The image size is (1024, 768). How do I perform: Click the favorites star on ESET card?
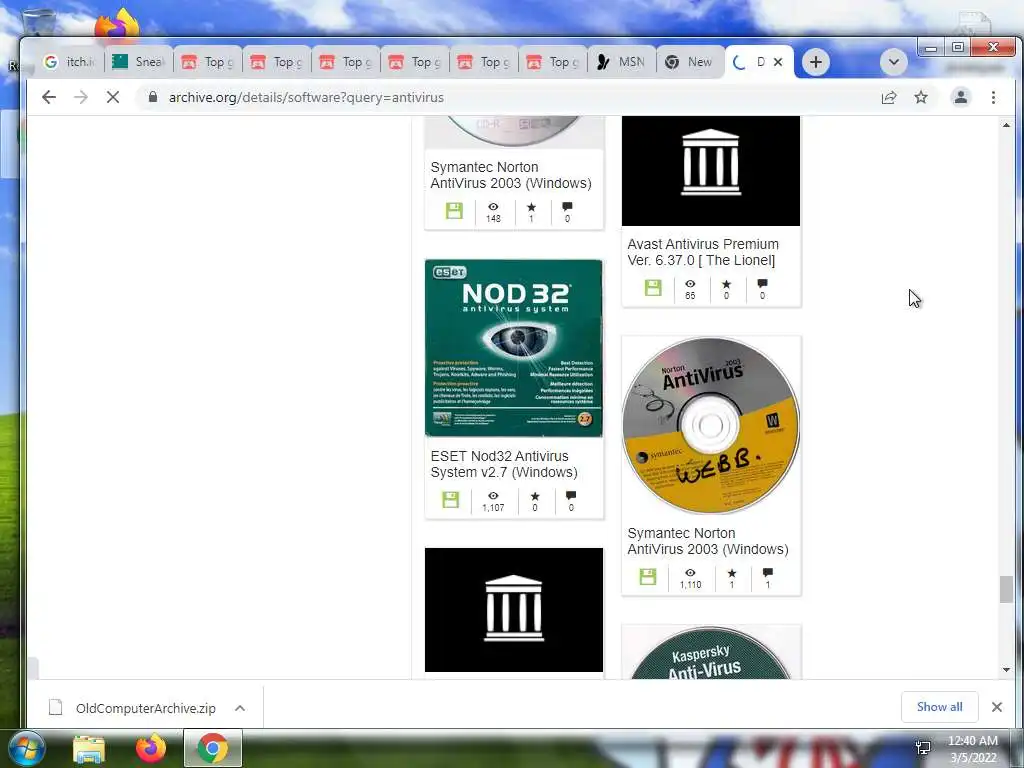(x=535, y=496)
